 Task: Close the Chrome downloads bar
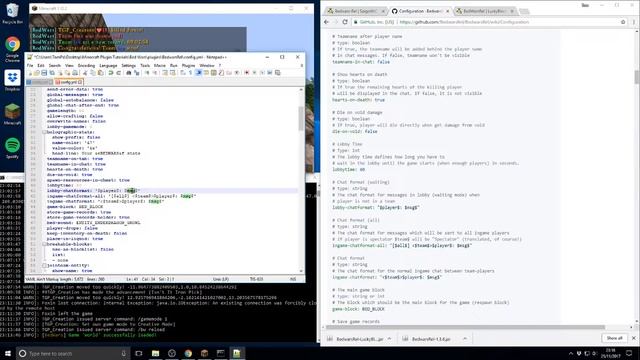[633, 338]
